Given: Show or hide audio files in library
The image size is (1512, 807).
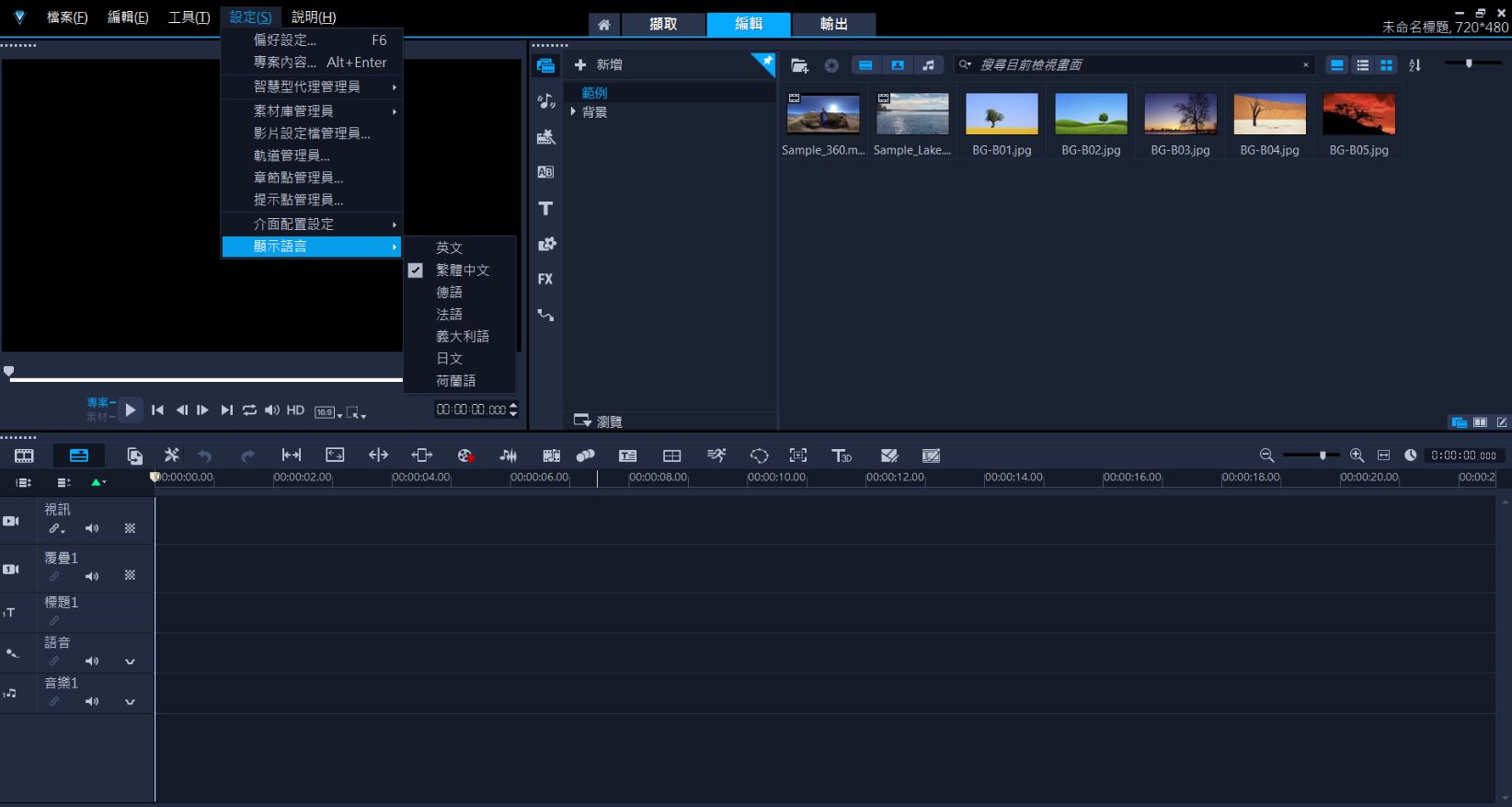Looking at the screenshot, I should pos(929,65).
